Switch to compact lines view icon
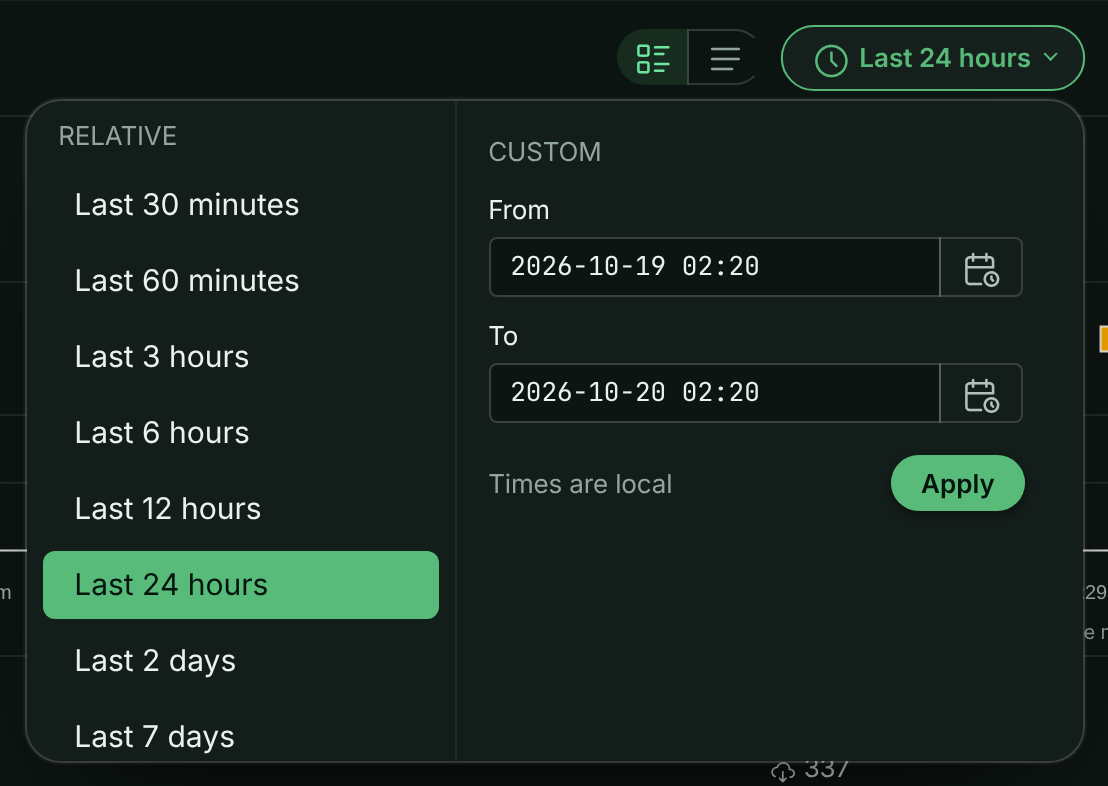1108x786 pixels. pos(724,58)
